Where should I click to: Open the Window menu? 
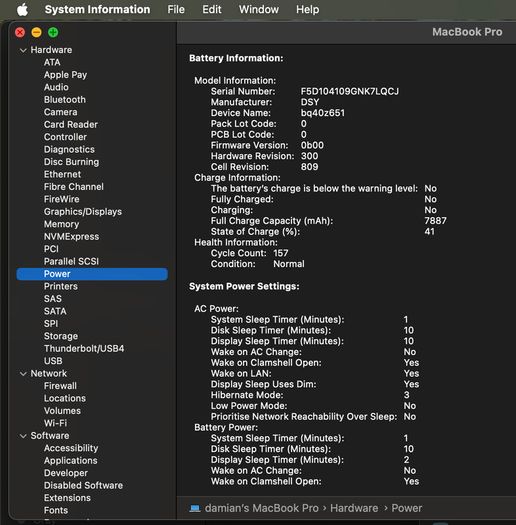click(x=259, y=9)
